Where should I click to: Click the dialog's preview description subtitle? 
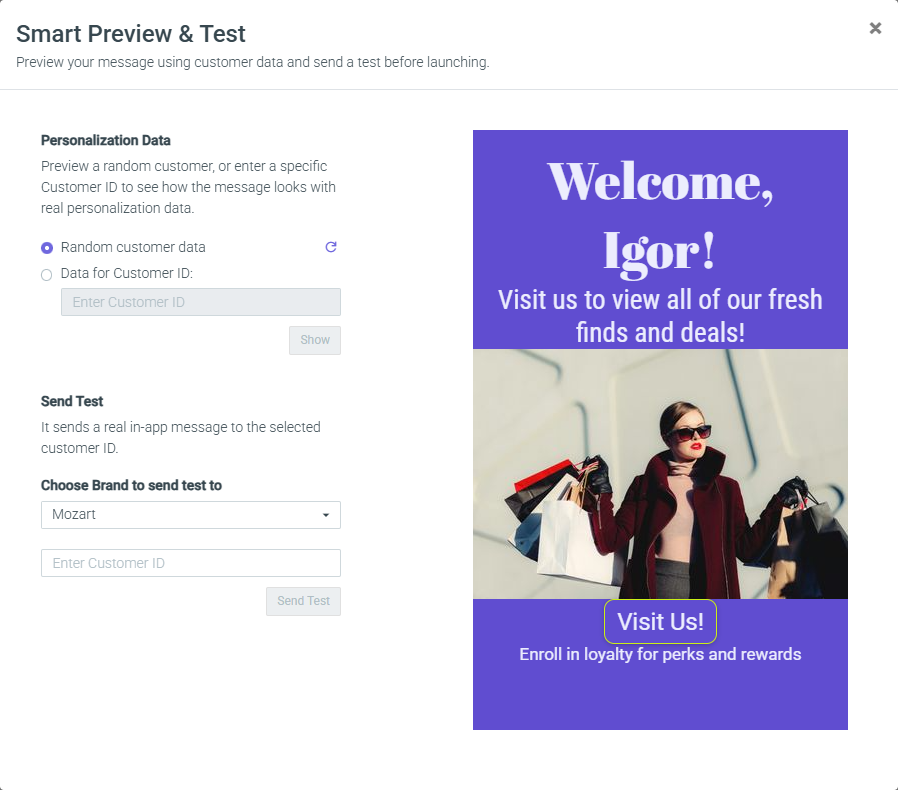coord(253,62)
